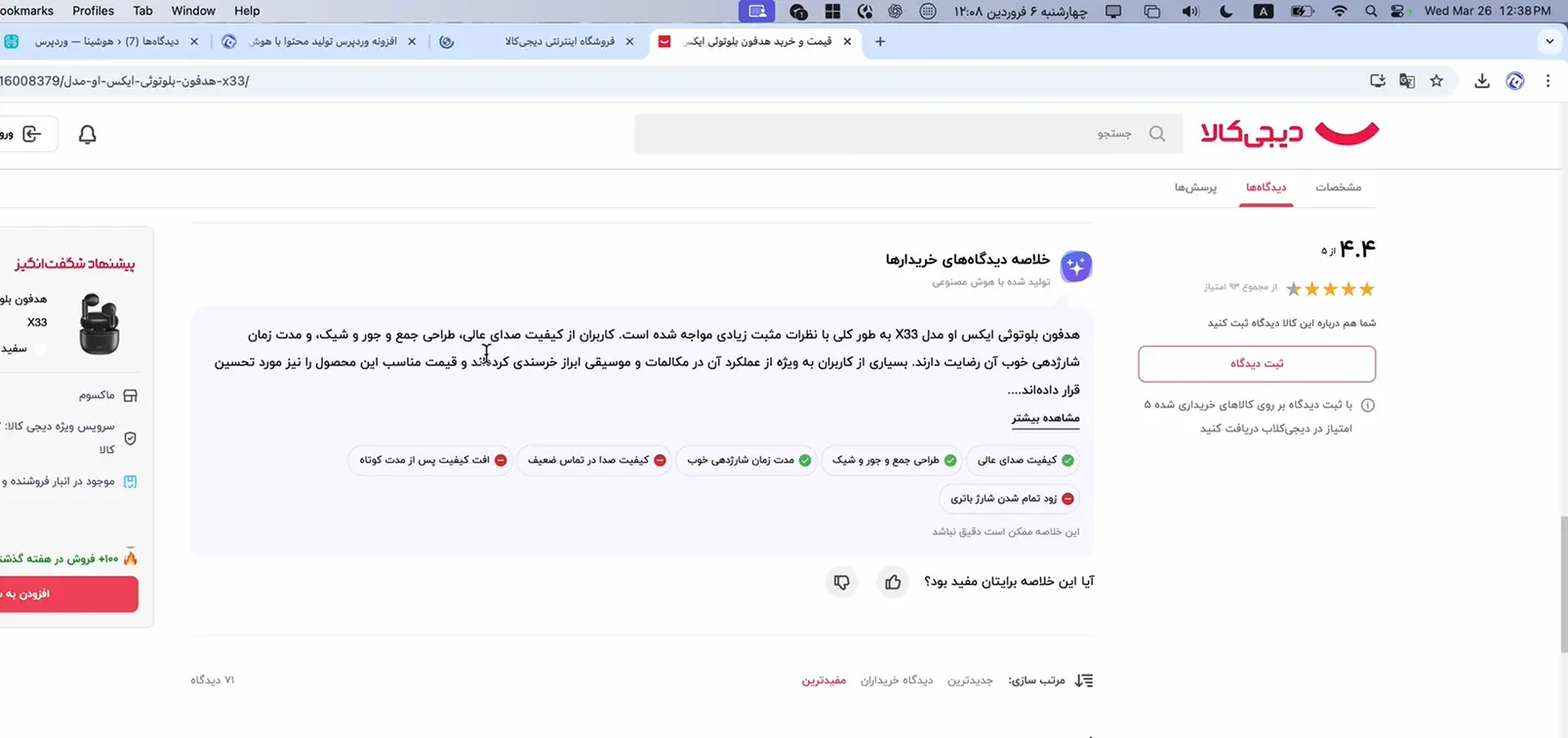Click the warehouse availability icon
The width and height of the screenshot is (1568, 738).
[130, 481]
